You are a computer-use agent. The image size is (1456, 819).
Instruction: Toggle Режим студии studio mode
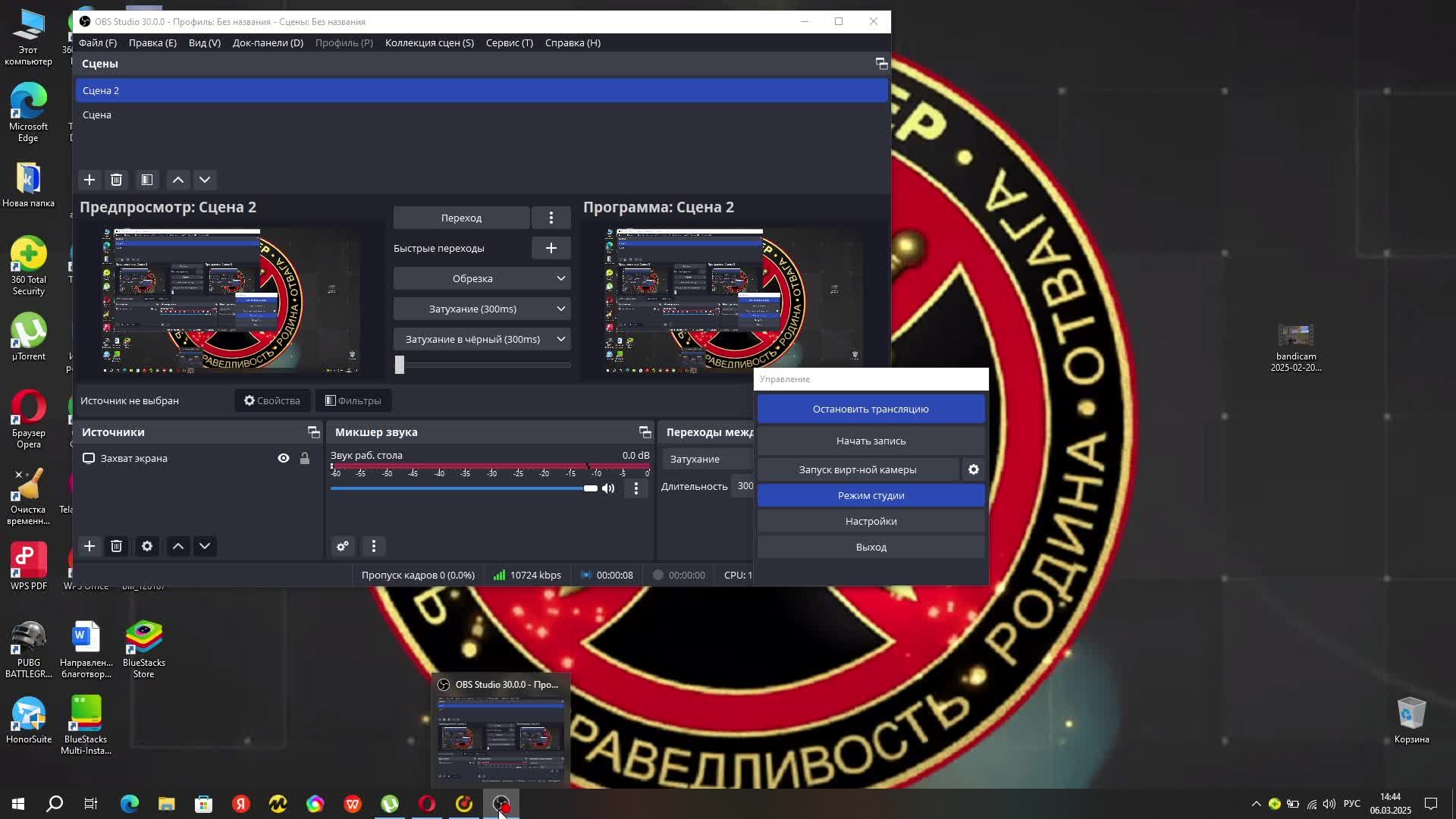pyautogui.click(x=871, y=495)
